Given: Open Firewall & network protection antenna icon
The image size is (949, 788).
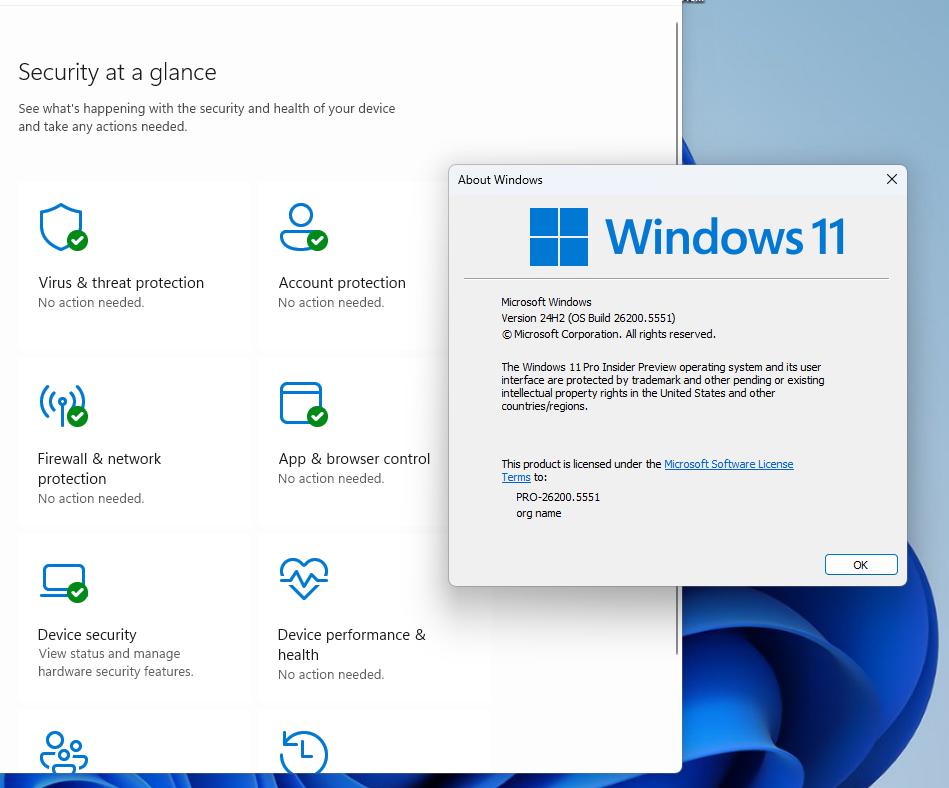Looking at the screenshot, I should 64,405.
